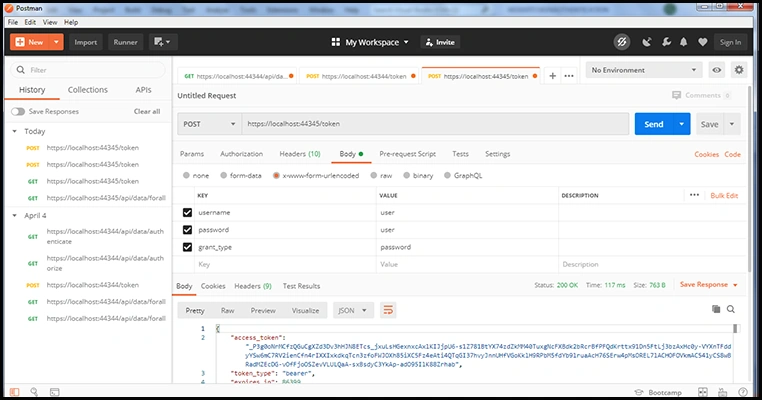Copy response body with copy icon
Viewport: 762px width, 400px height.
[716, 309]
